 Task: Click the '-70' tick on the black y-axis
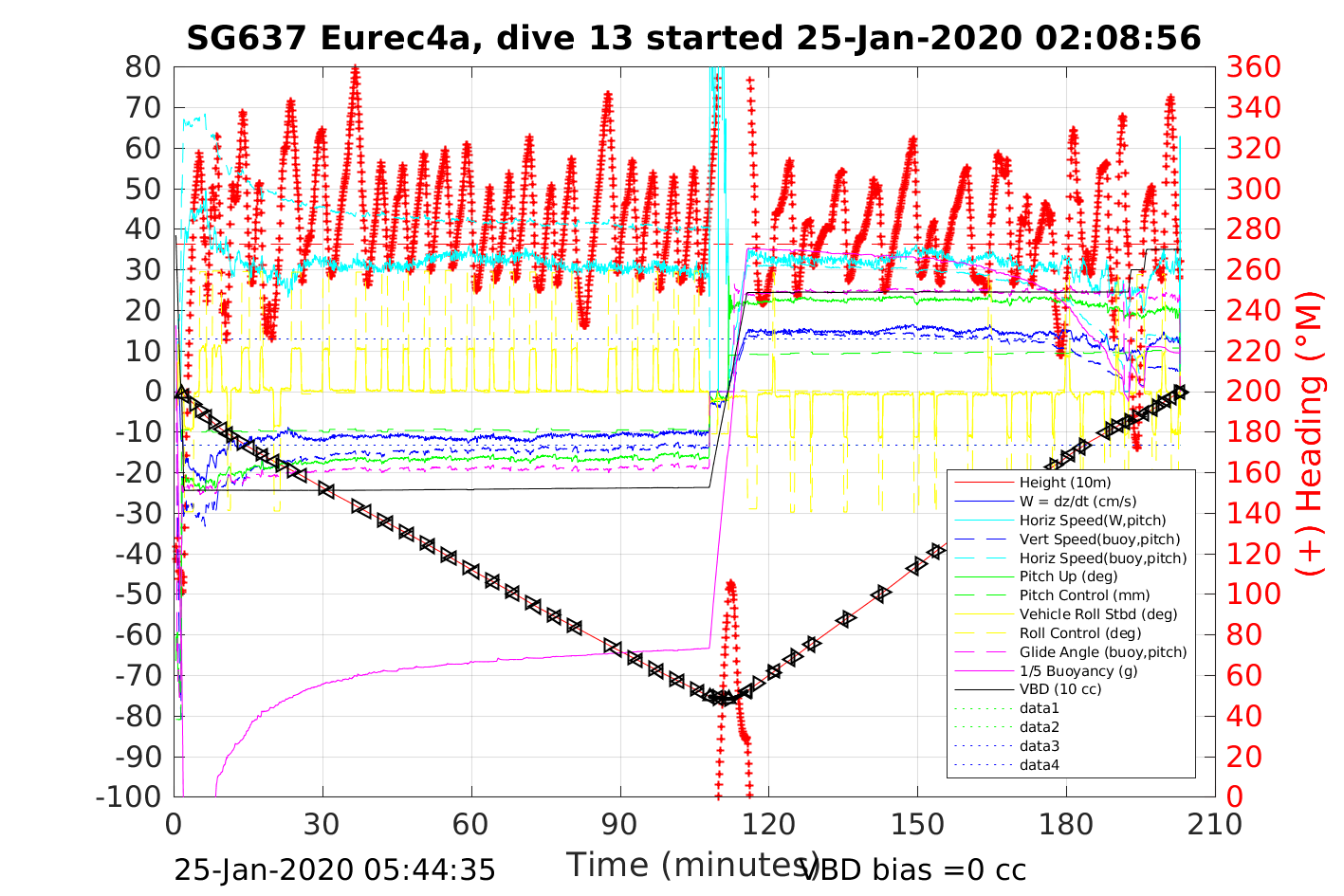138,675
